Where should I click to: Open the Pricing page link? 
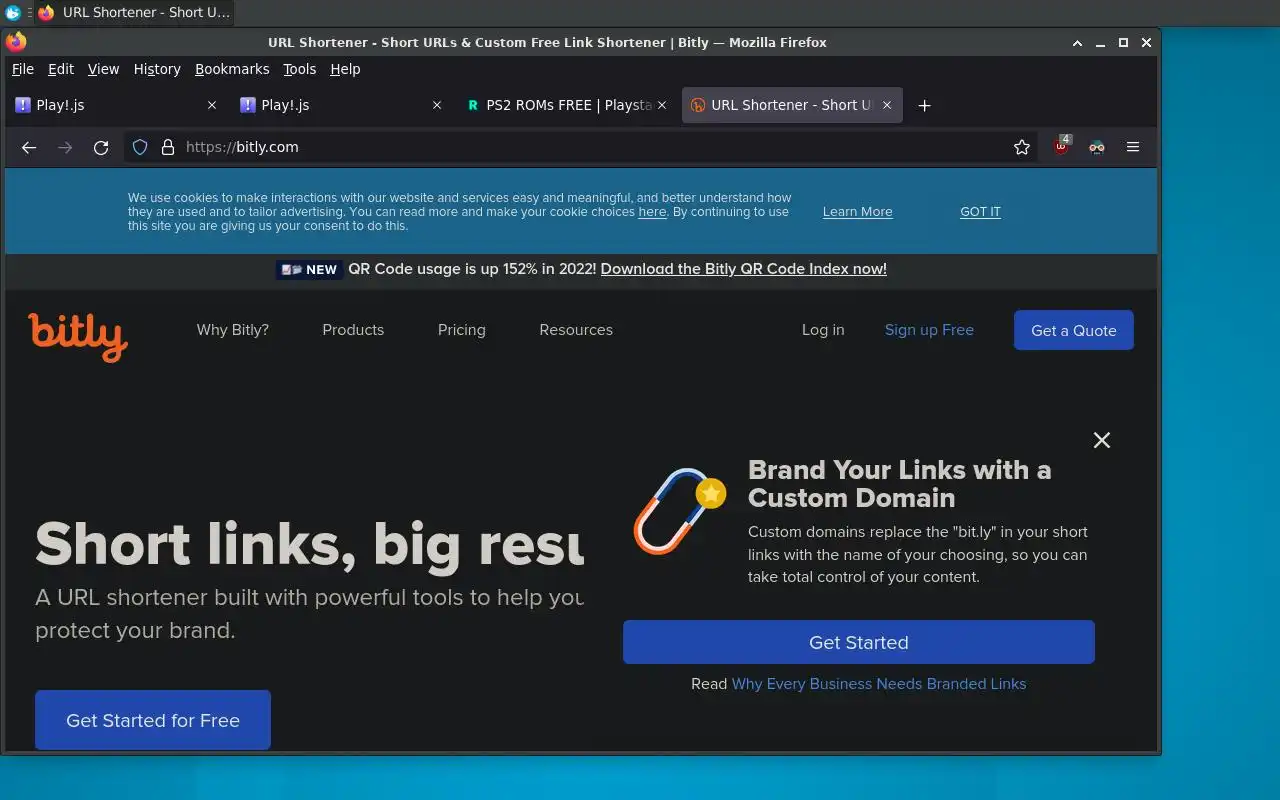point(462,330)
